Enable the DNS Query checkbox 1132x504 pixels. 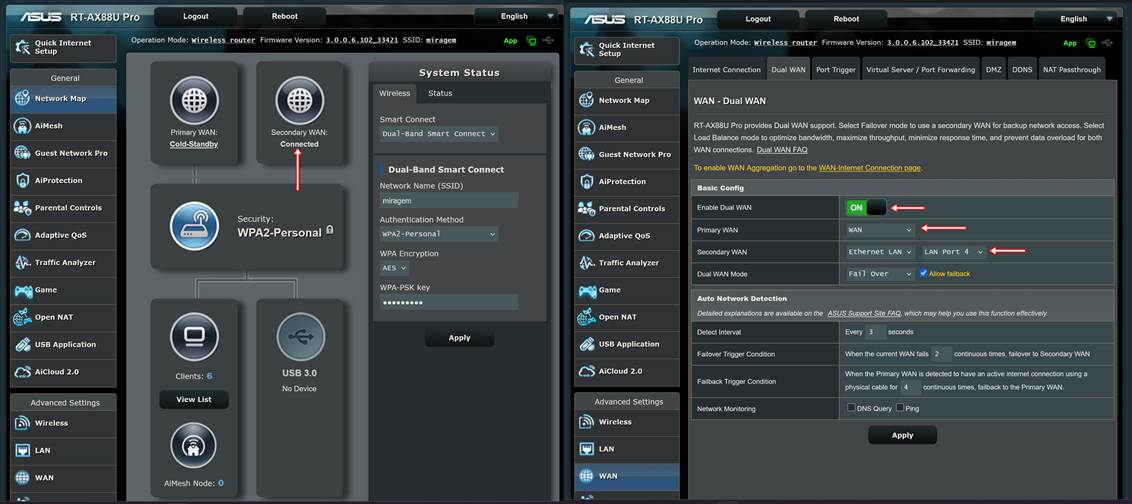pyautogui.click(x=851, y=408)
